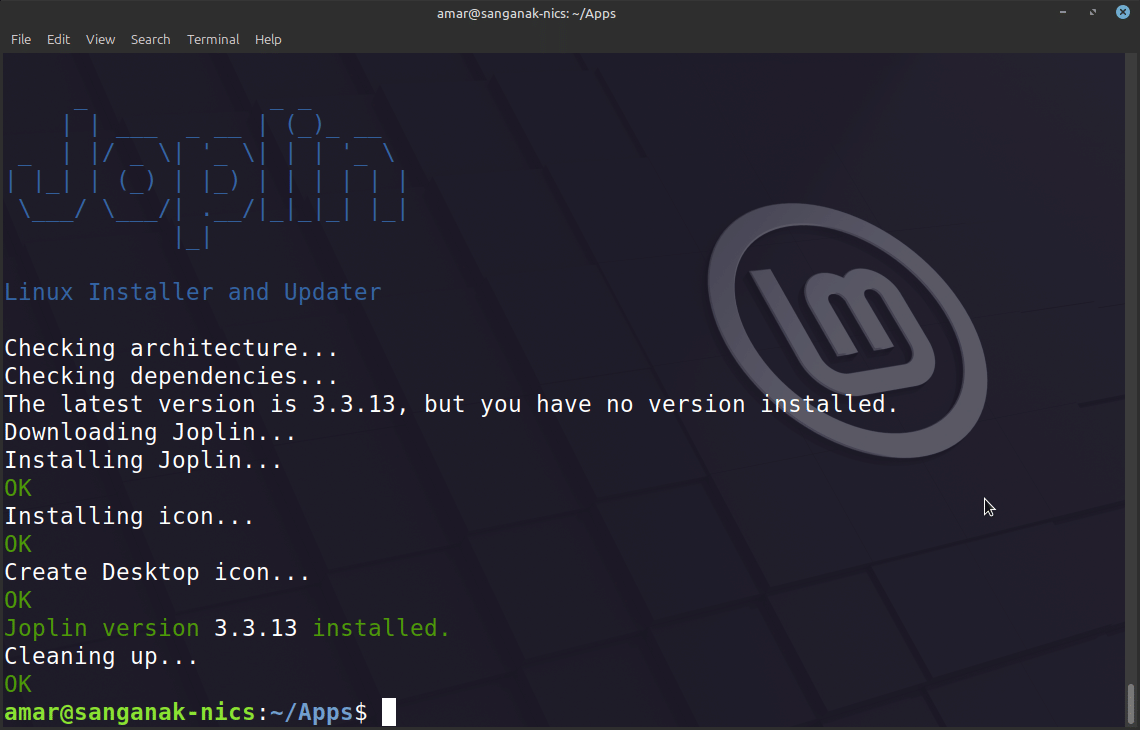Open the View menu
The width and height of the screenshot is (1140, 730).
100,39
